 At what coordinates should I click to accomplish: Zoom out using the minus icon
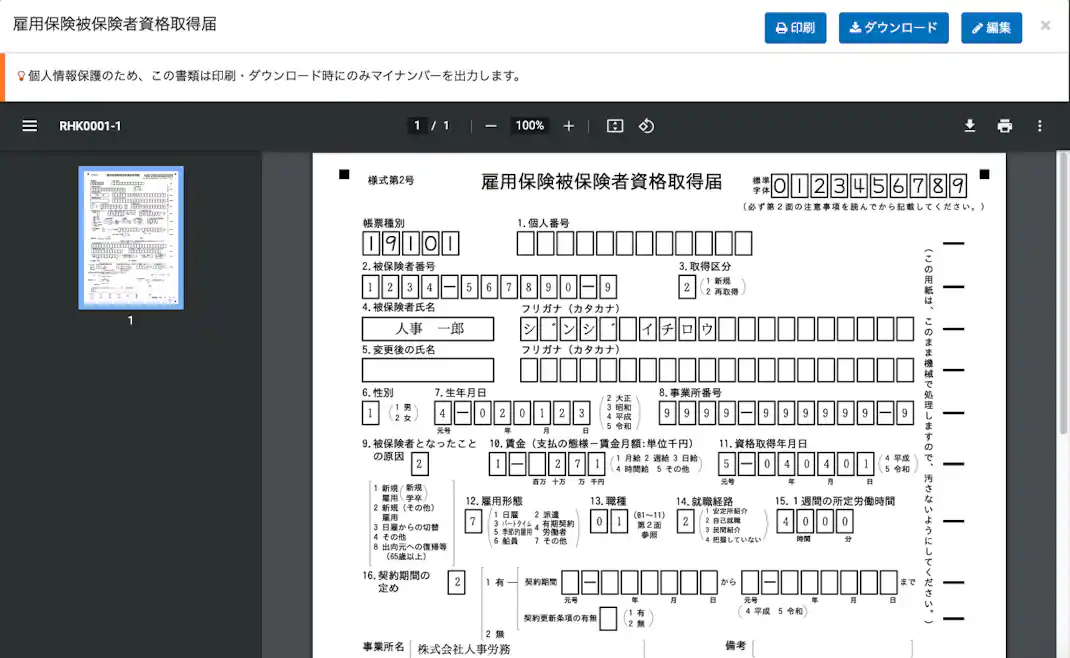tap(491, 126)
